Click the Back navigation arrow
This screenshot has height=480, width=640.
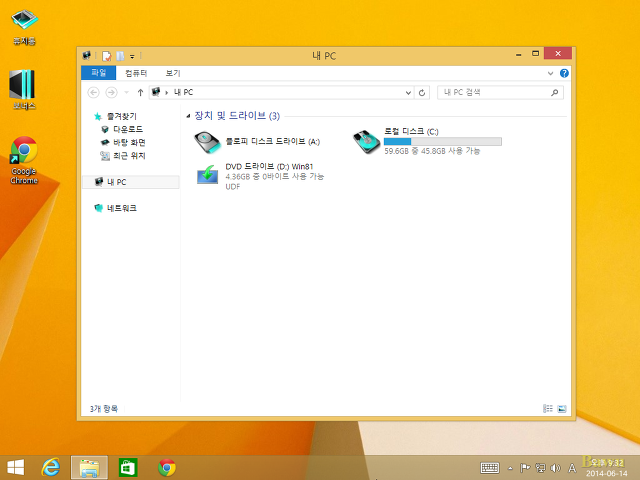point(93,93)
